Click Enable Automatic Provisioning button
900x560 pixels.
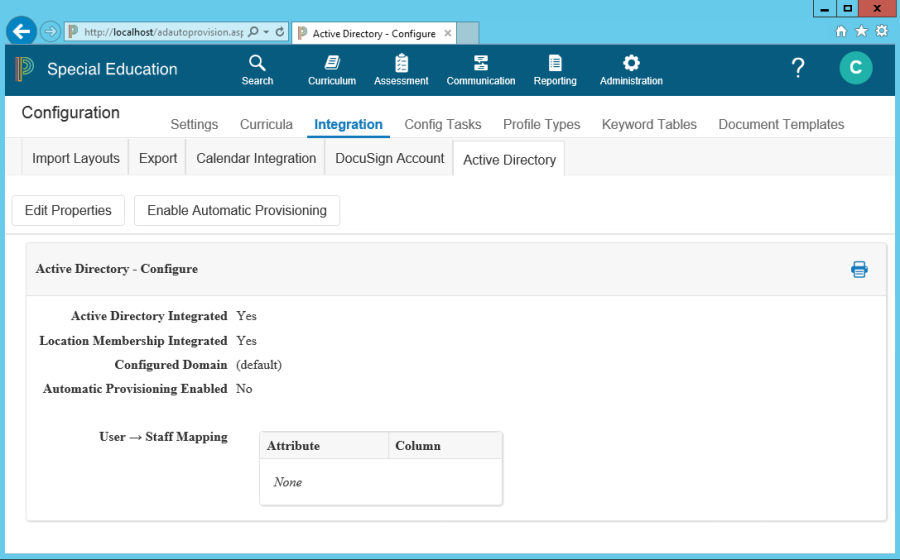[x=237, y=211]
